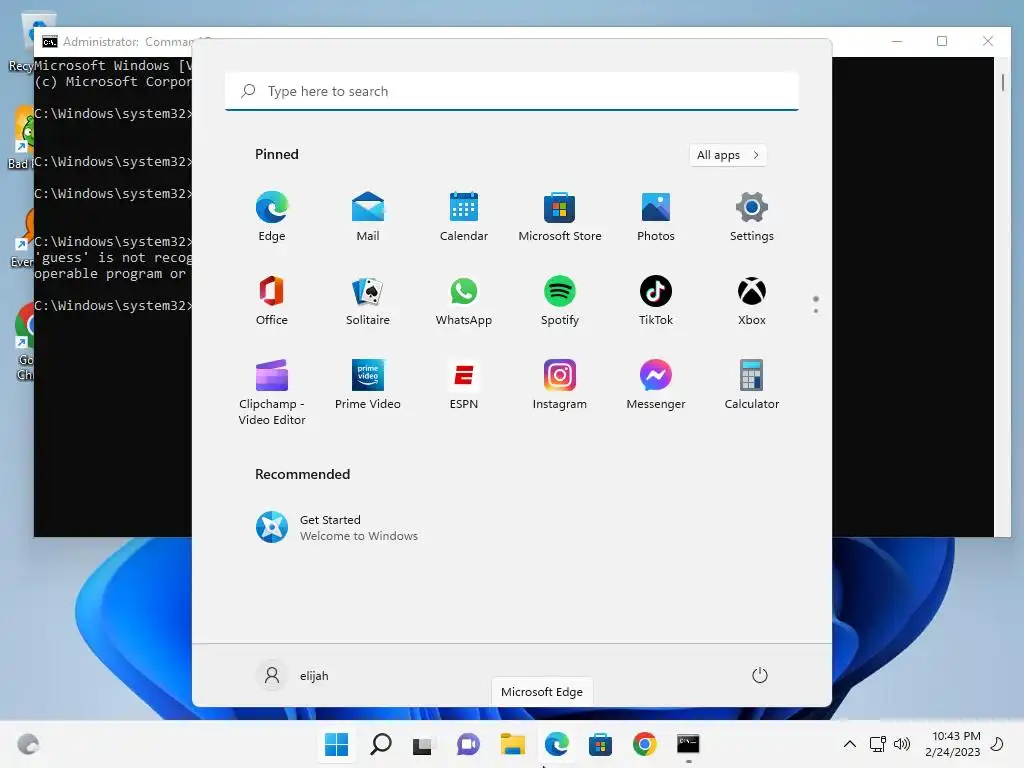Image resolution: width=1024 pixels, height=768 pixels.
Task: Launch WhatsApp
Action: click(464, 301)
